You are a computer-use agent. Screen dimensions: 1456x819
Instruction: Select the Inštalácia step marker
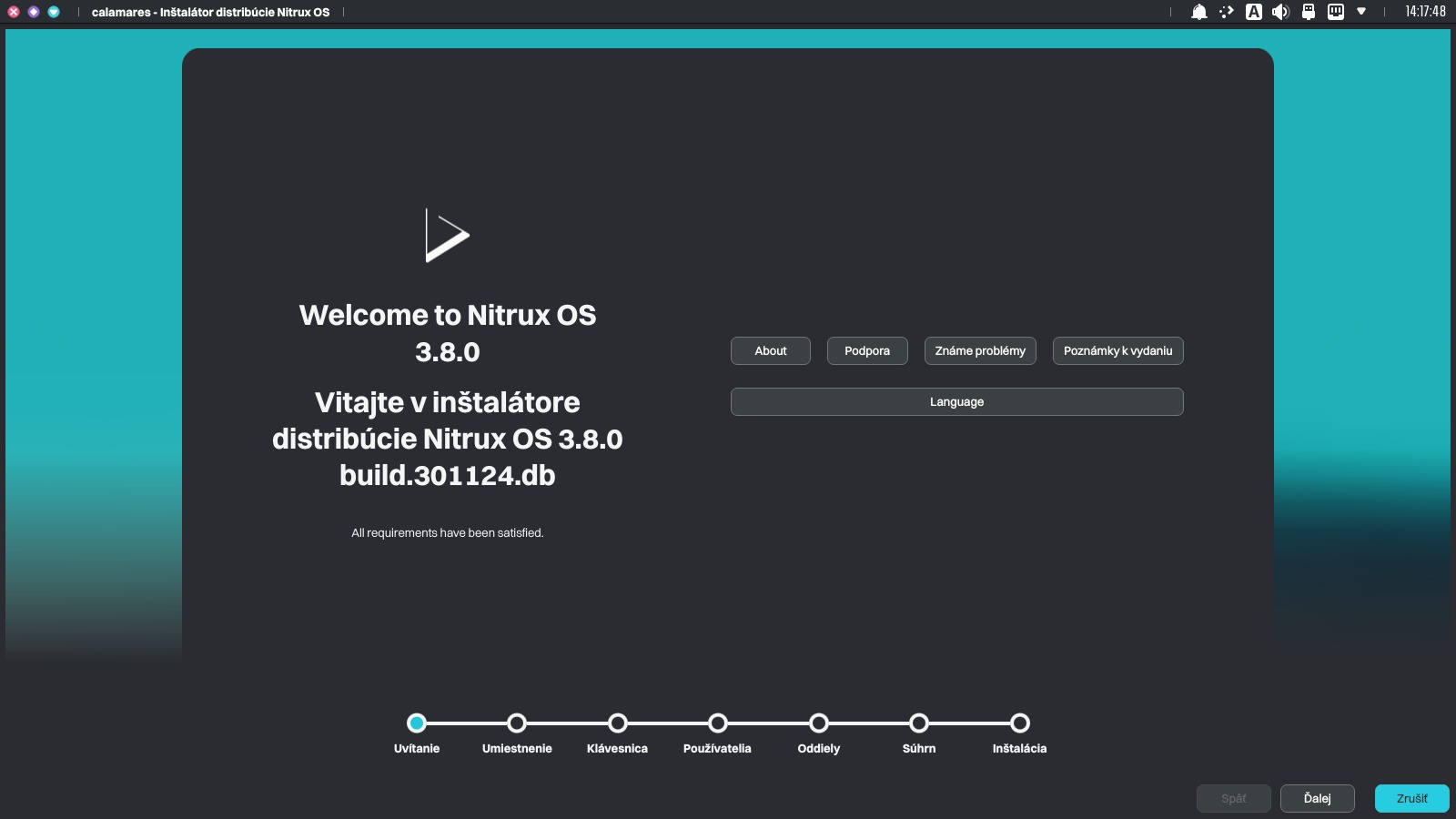click(1020, 723)
